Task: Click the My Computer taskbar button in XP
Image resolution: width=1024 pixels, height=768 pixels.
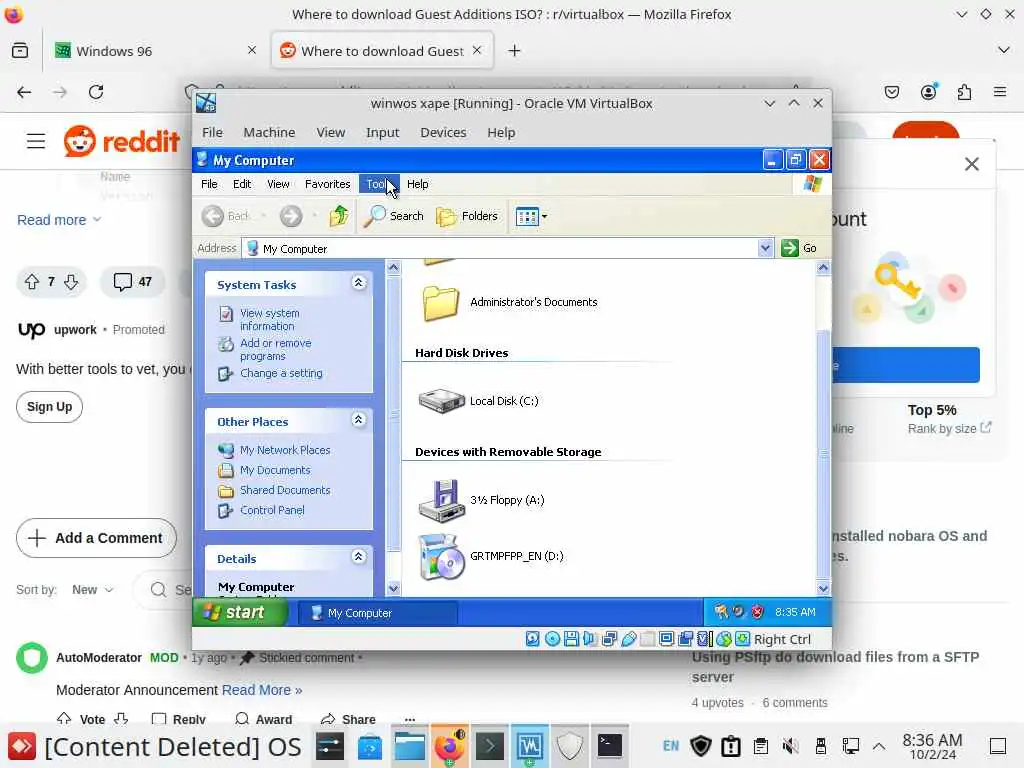Action: (377, 613)
